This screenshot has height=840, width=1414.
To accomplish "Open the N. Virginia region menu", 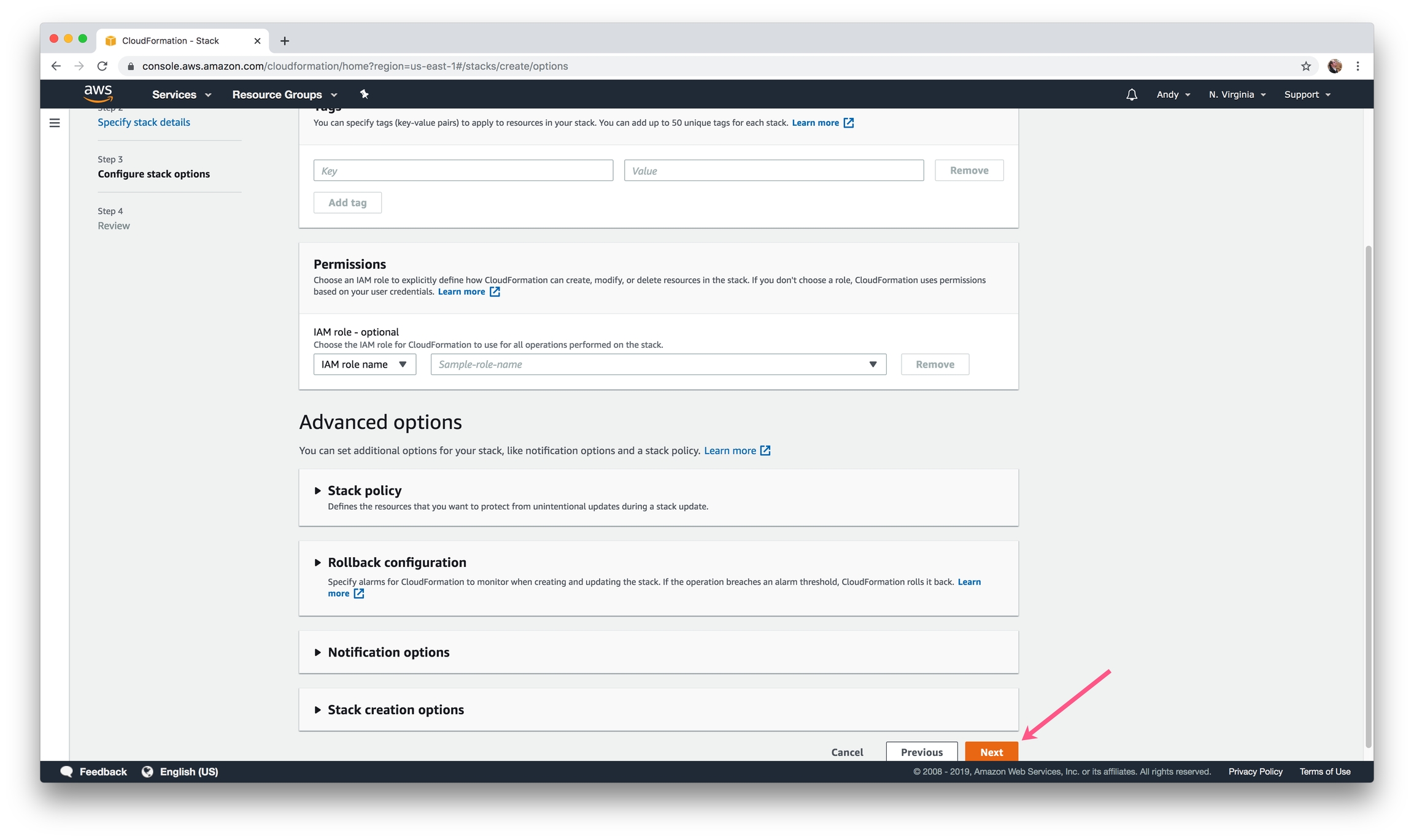I will pos(1237,94).
